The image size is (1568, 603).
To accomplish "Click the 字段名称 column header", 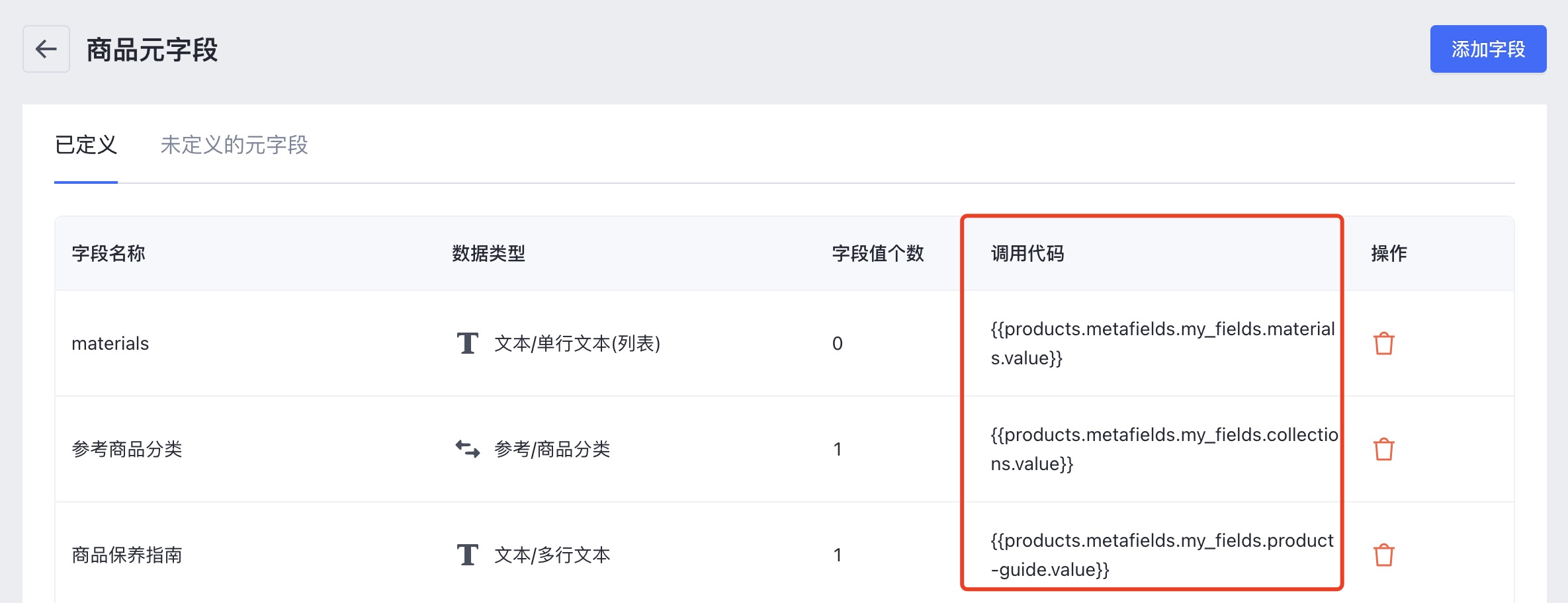I will (109, 253).
